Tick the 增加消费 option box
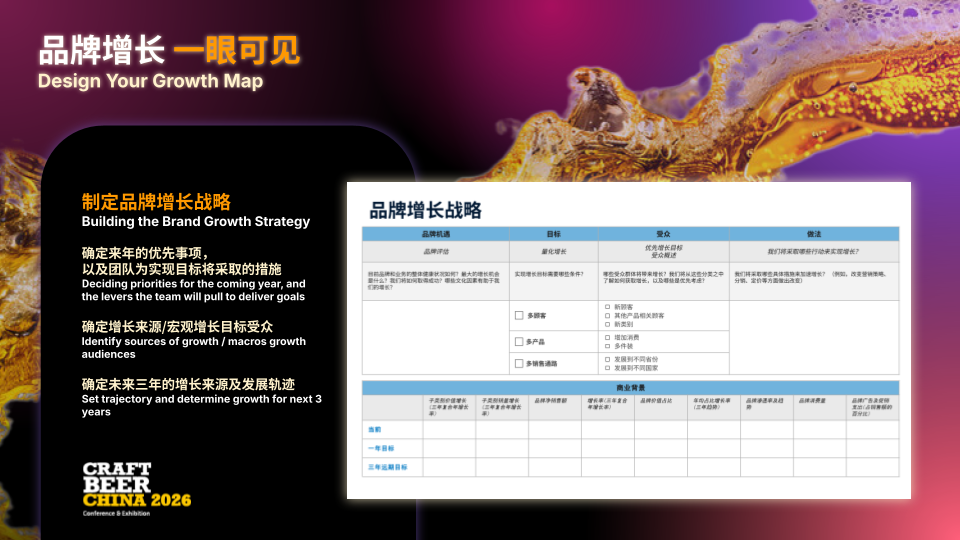Screen dimensions: 960x540 [608, 337]
